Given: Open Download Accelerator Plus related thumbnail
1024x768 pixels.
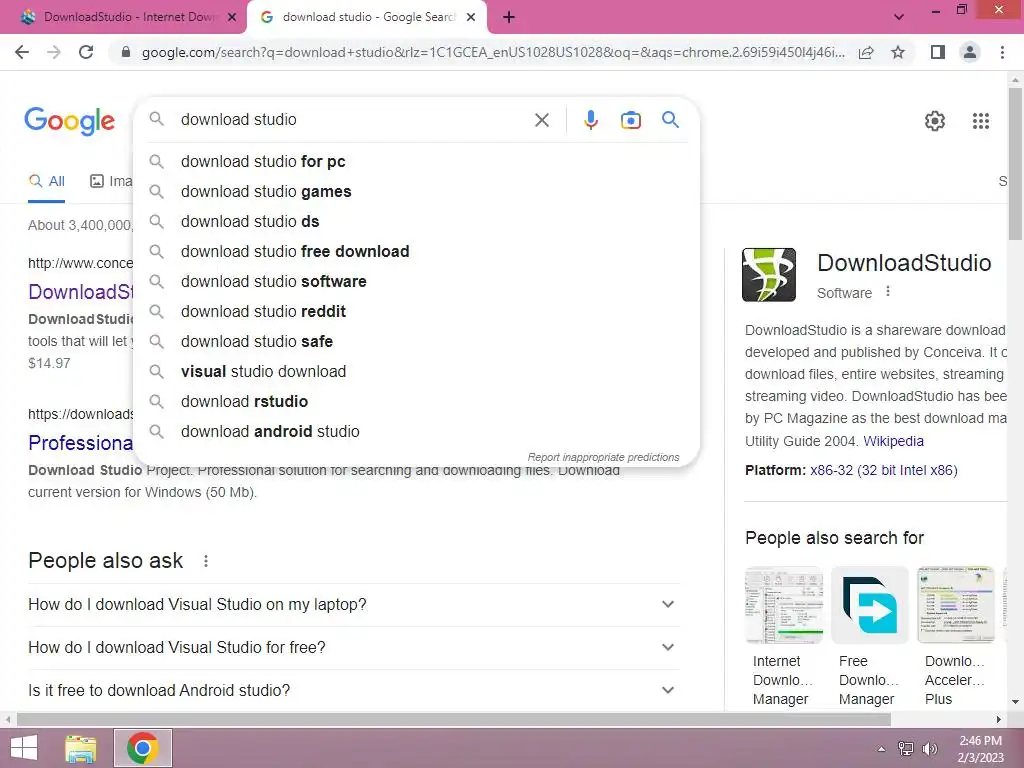Looking at the screenshot, I should click(x=956, y=605).
